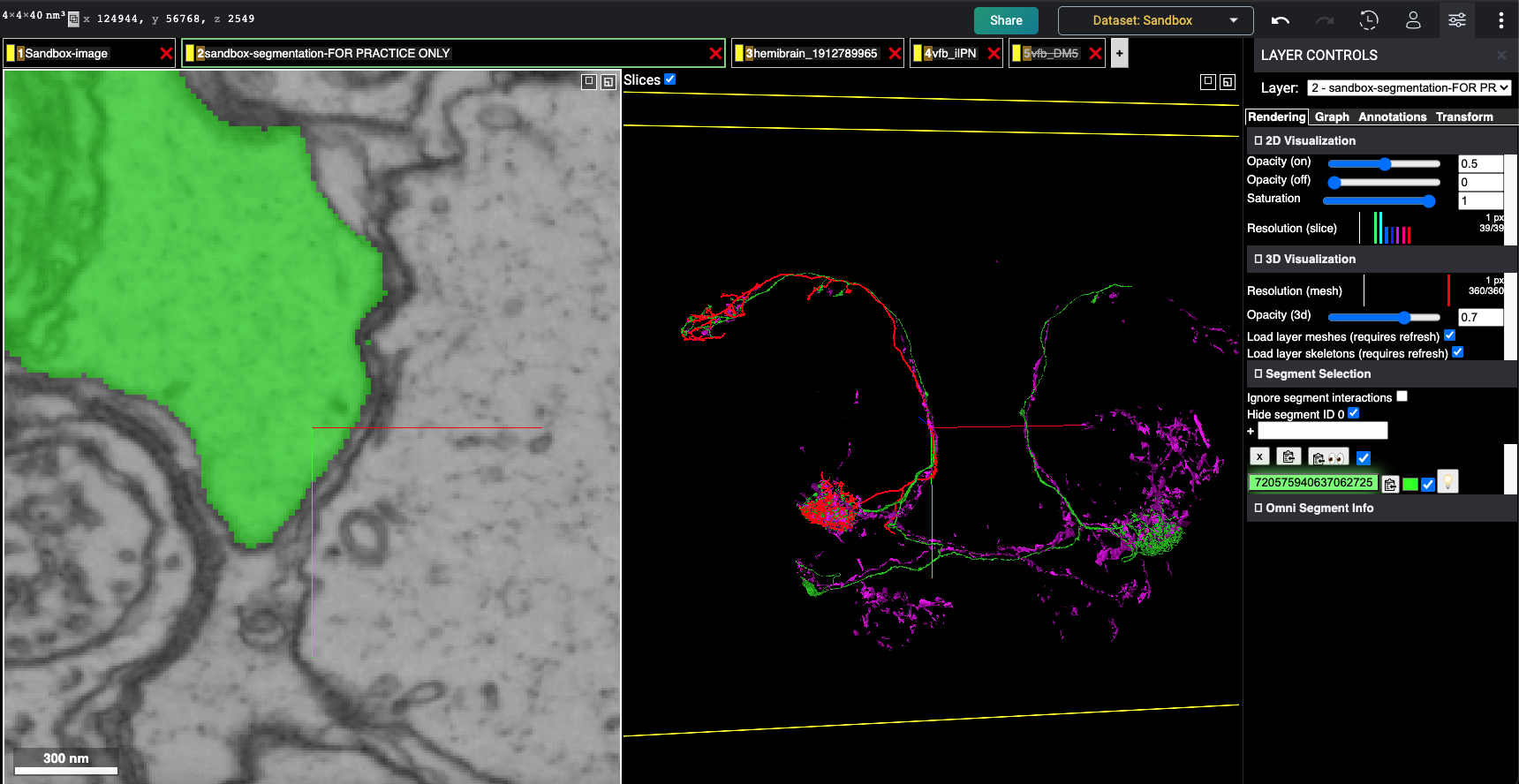Copy visible segment IDs with eyes icon
This screenshot has width=1519, height=784.
pos(1328,457)
